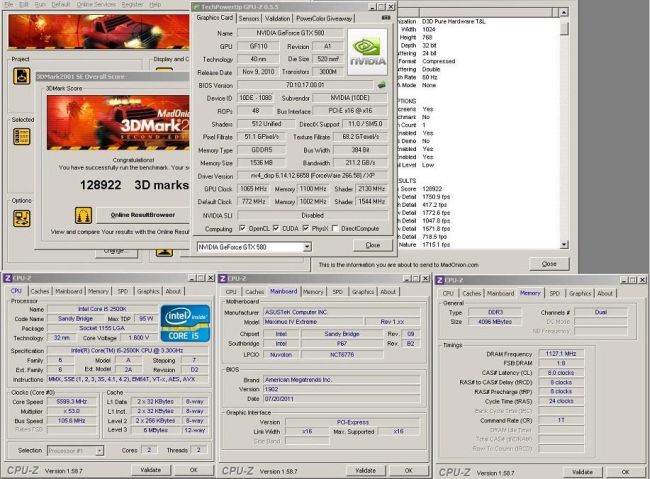Click the Selected tests icon in 3DMark
The width and height of the screenshot is (650, 479).
22,136
